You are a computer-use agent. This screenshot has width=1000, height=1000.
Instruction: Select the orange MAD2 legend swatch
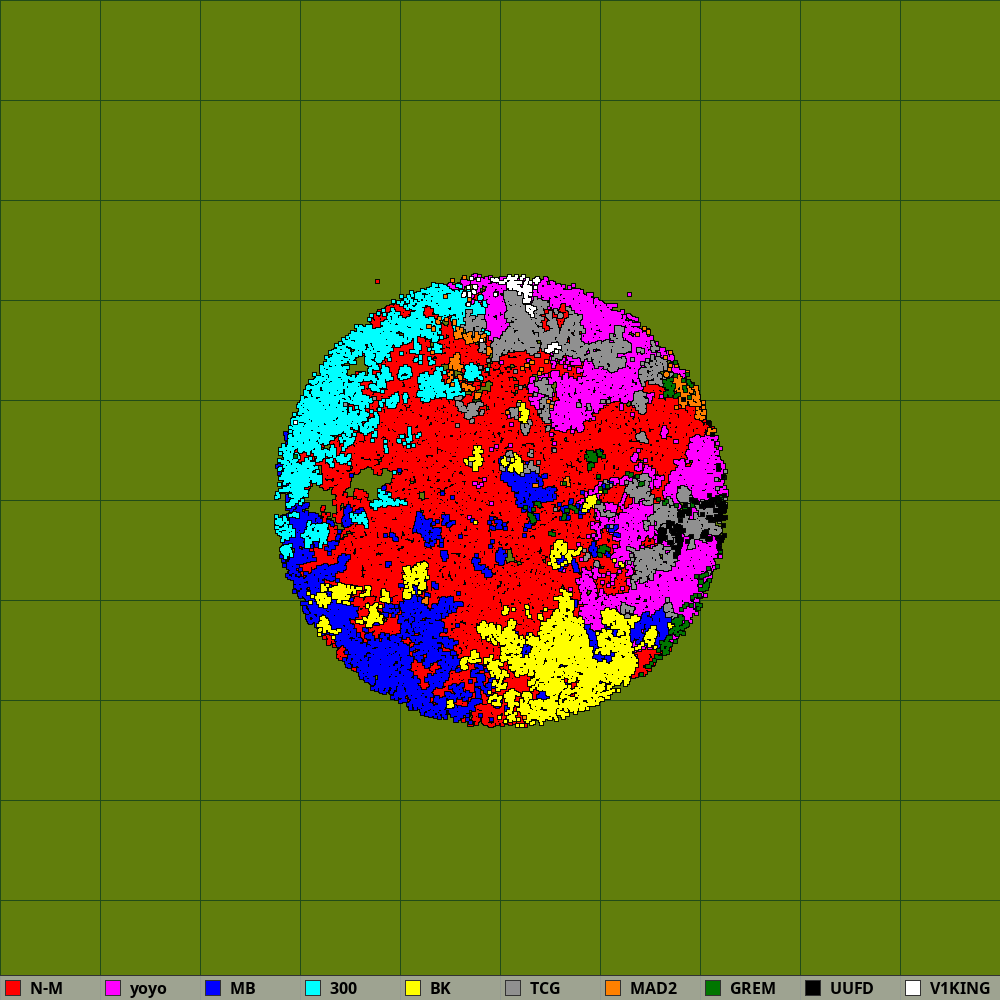[x=613, y=988]
